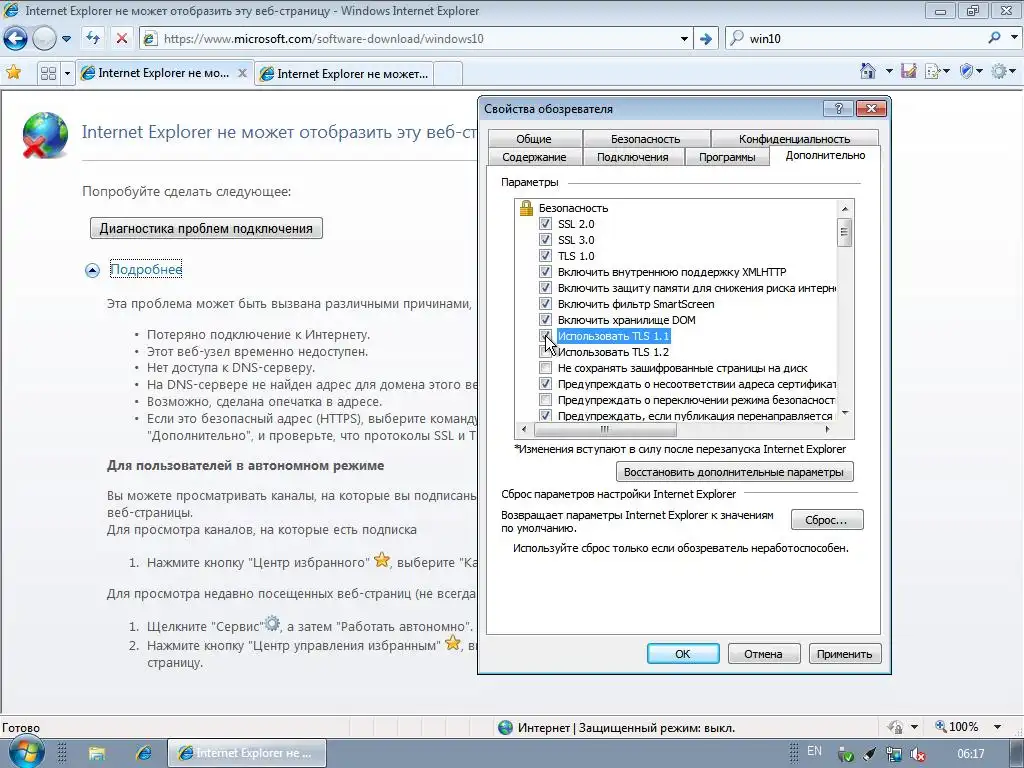The height and width of the screenshot is (768, 1024).
Task: Toggle the DOM storage checkbox
Action: pos(545,319)
